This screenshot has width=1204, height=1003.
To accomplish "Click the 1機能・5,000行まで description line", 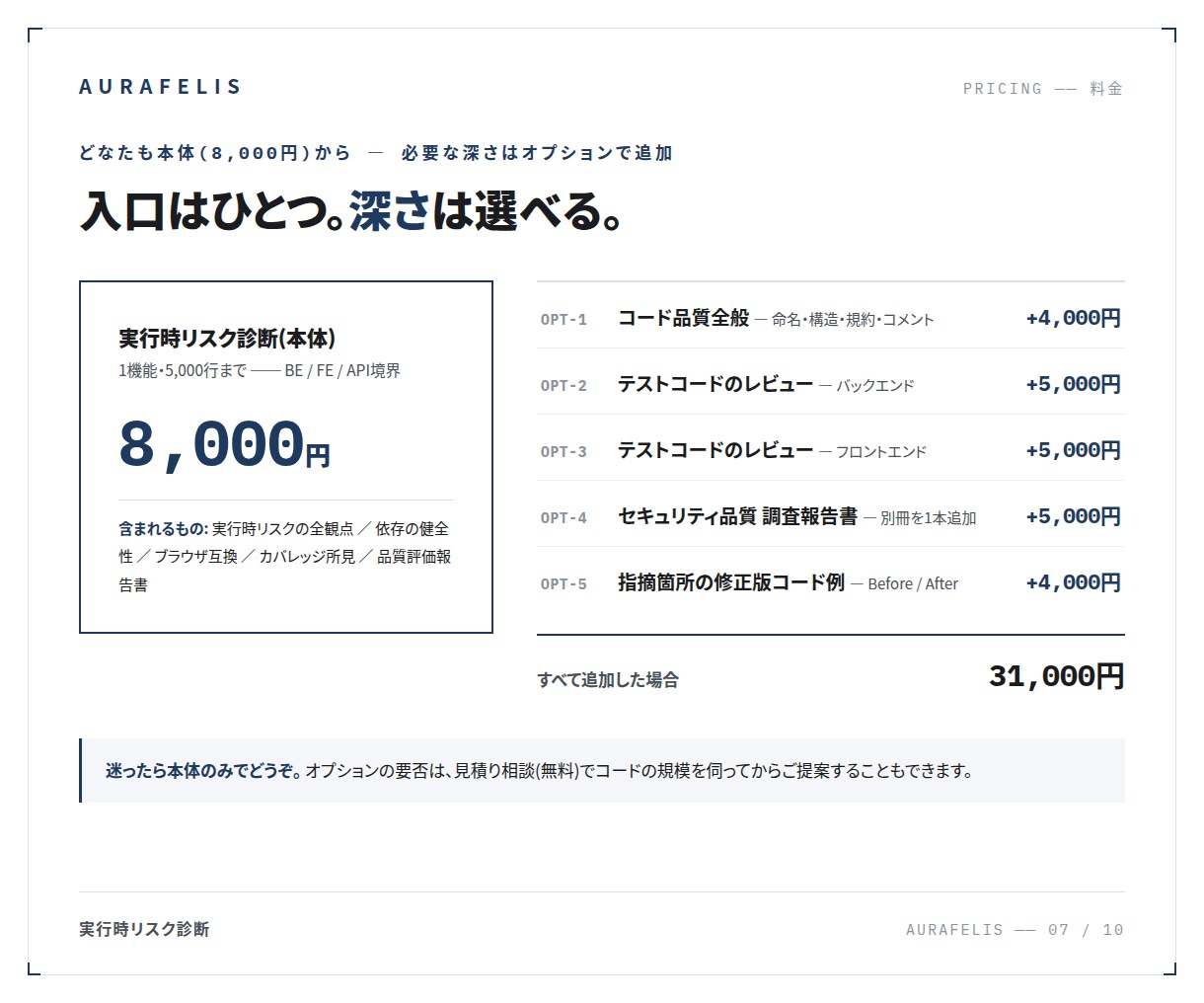I will [x=260, y=370].
